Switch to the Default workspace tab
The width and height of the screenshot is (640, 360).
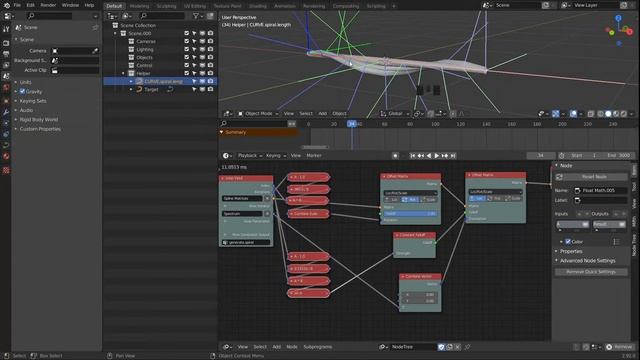pyautogui.click(x=114, y=6)
